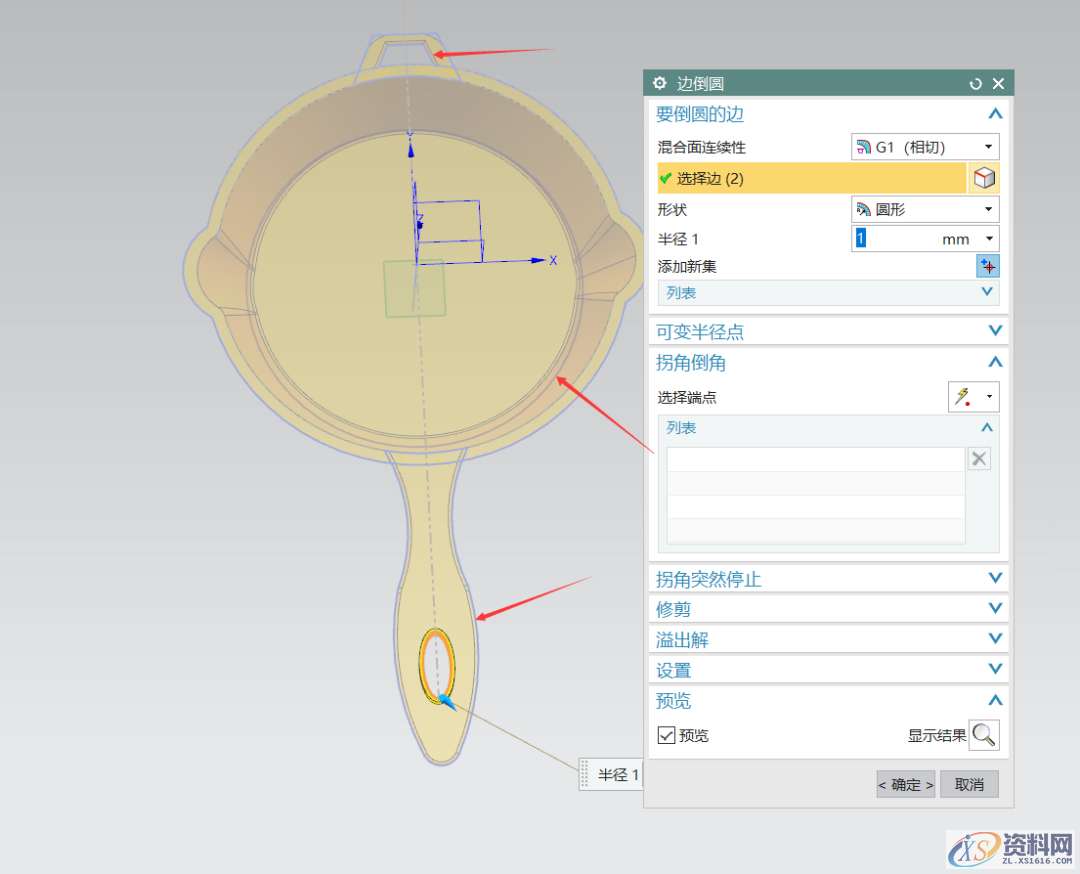Select the highlighted 选择边 (2) row
Viewport: 1080px width, 874px height.
point(810,178)
